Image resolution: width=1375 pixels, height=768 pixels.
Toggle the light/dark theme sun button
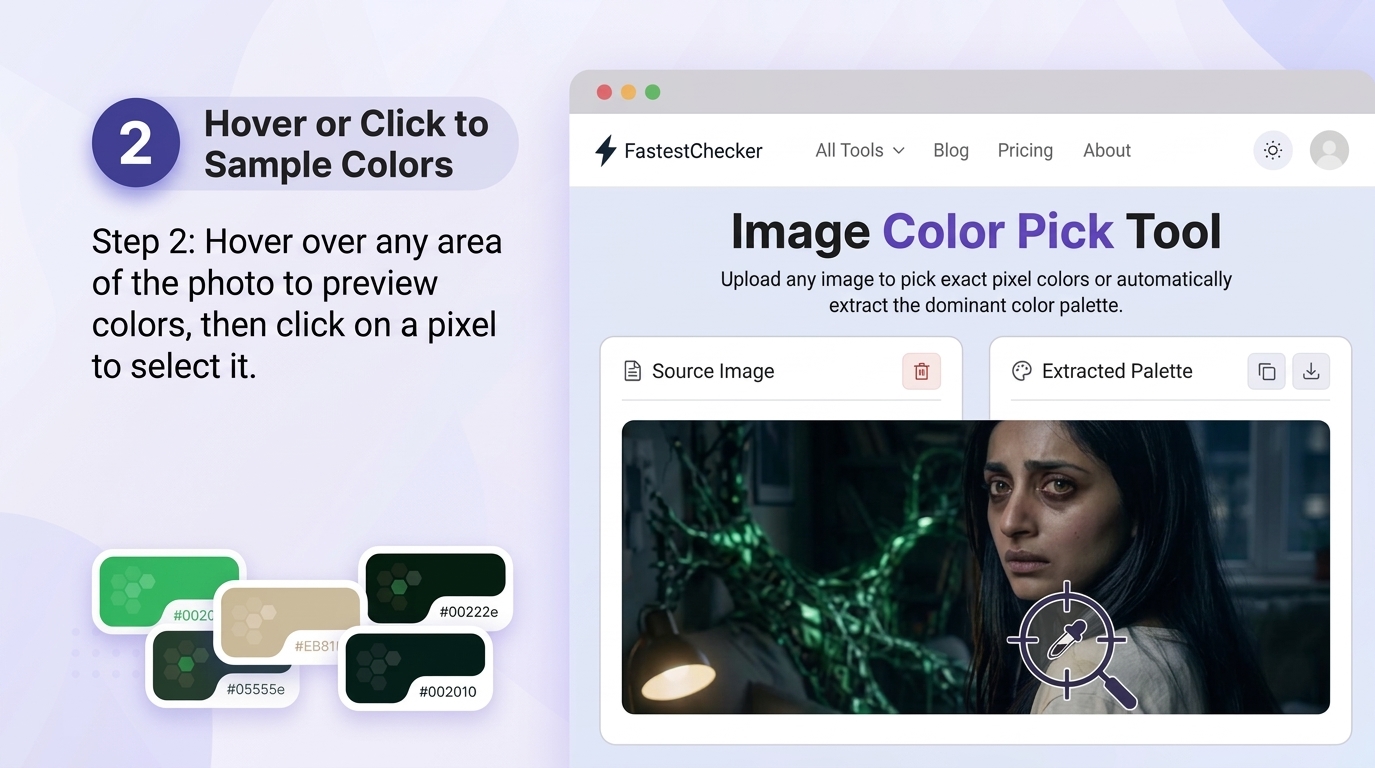point(1272,150)
